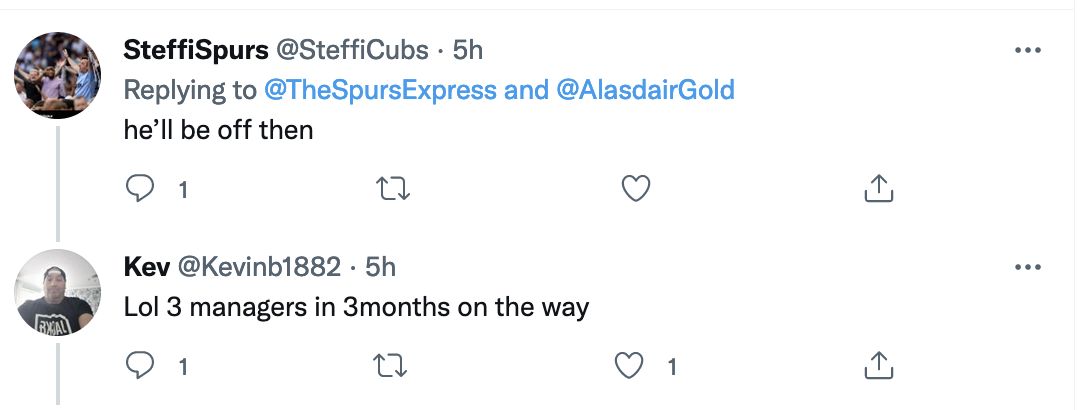Reply to Kev's tweet

click(140, 366)
